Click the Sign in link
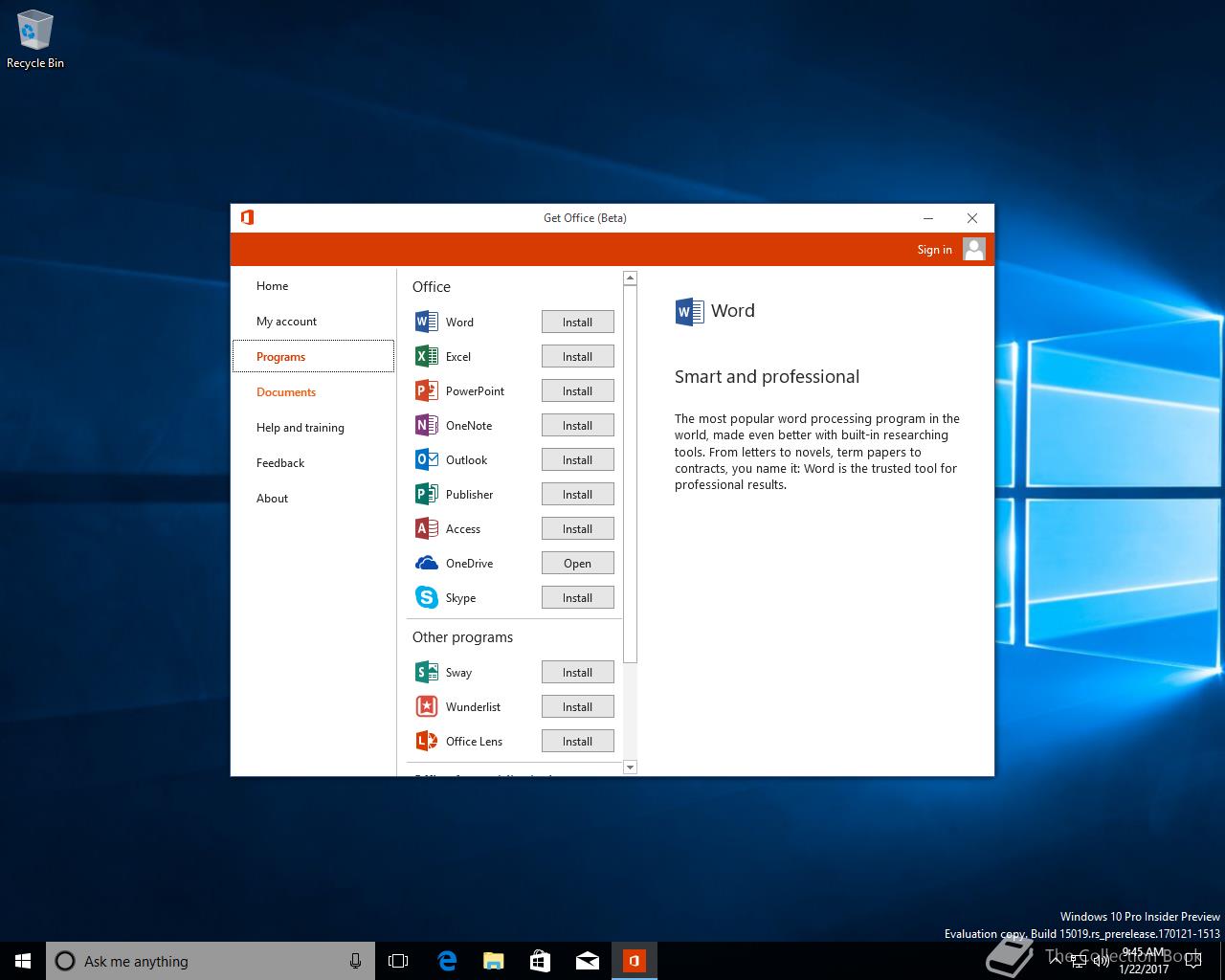This screenshot has width=1225, height=980. point(934,250)
